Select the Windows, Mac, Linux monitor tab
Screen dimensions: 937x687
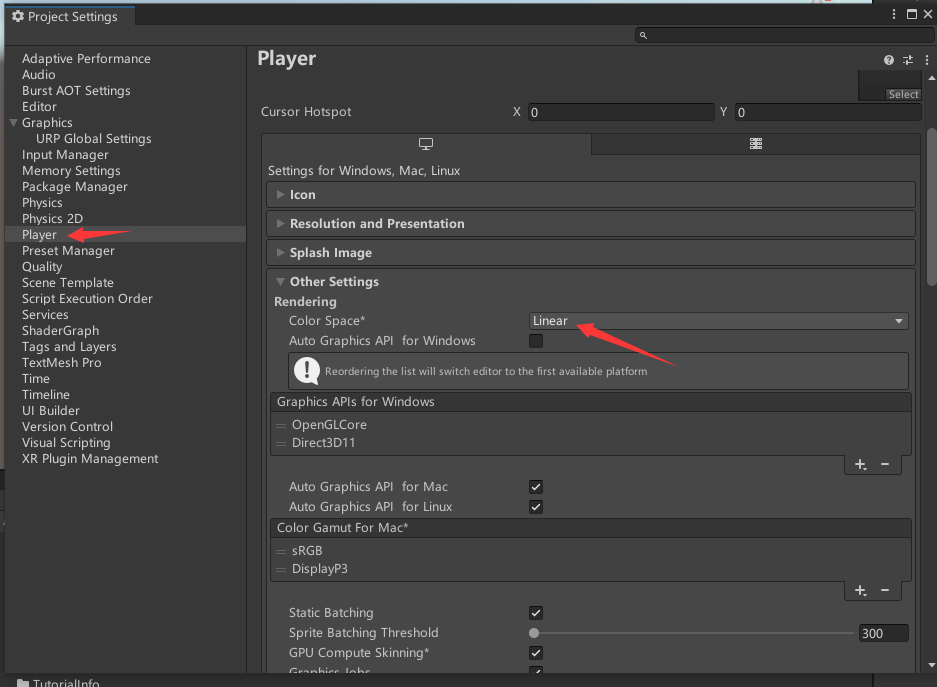click(426, 144)
